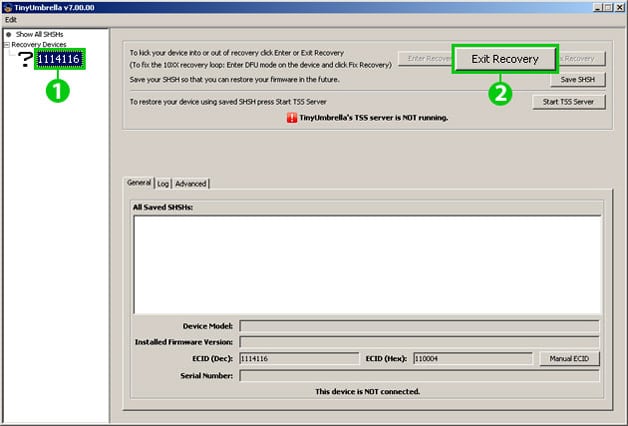Select the General tab
Viewport: 628px width, 426px height.
[x=139, y=183]
